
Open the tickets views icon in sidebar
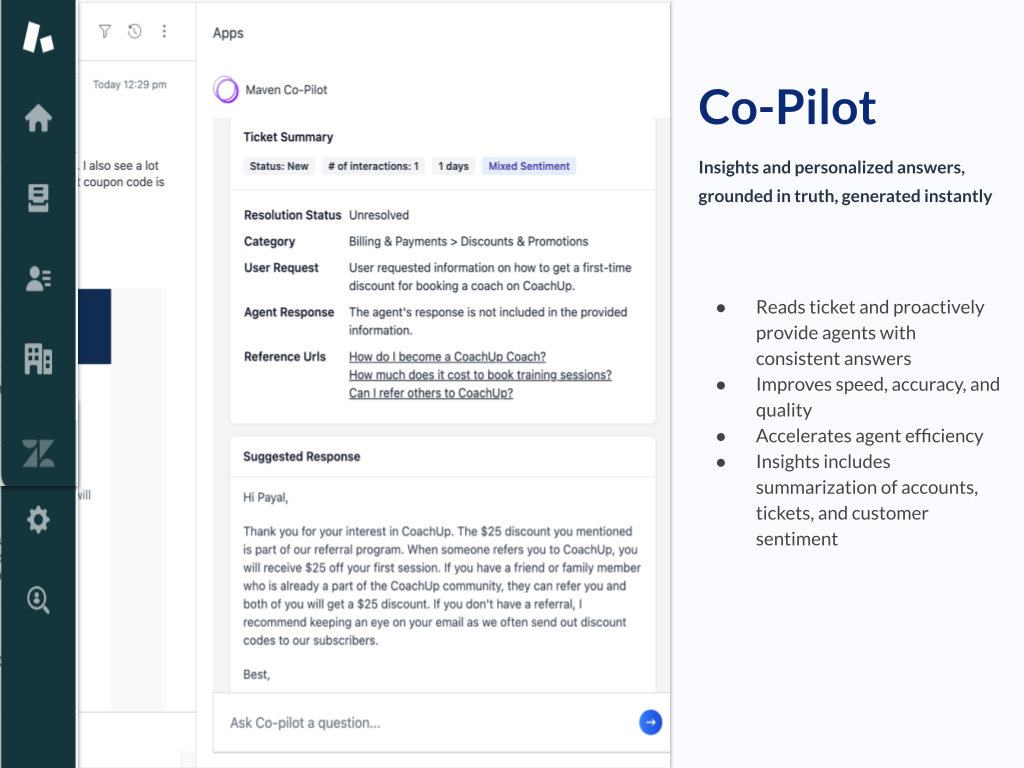(x=38, y=199)
